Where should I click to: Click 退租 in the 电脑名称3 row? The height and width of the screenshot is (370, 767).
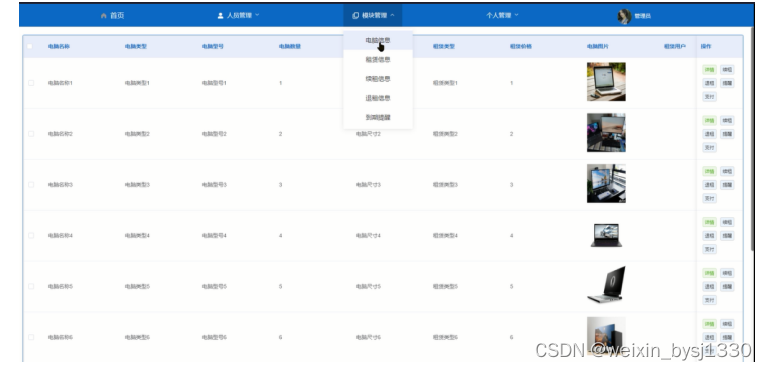pyautogui.click(x=709, y=185)
